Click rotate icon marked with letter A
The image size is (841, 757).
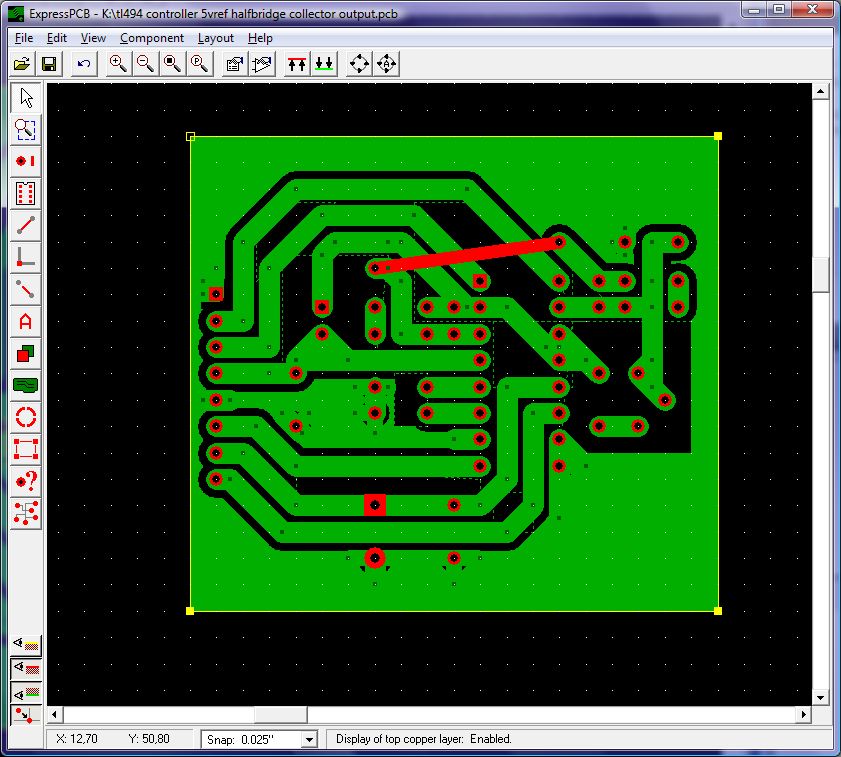[386, 64]
